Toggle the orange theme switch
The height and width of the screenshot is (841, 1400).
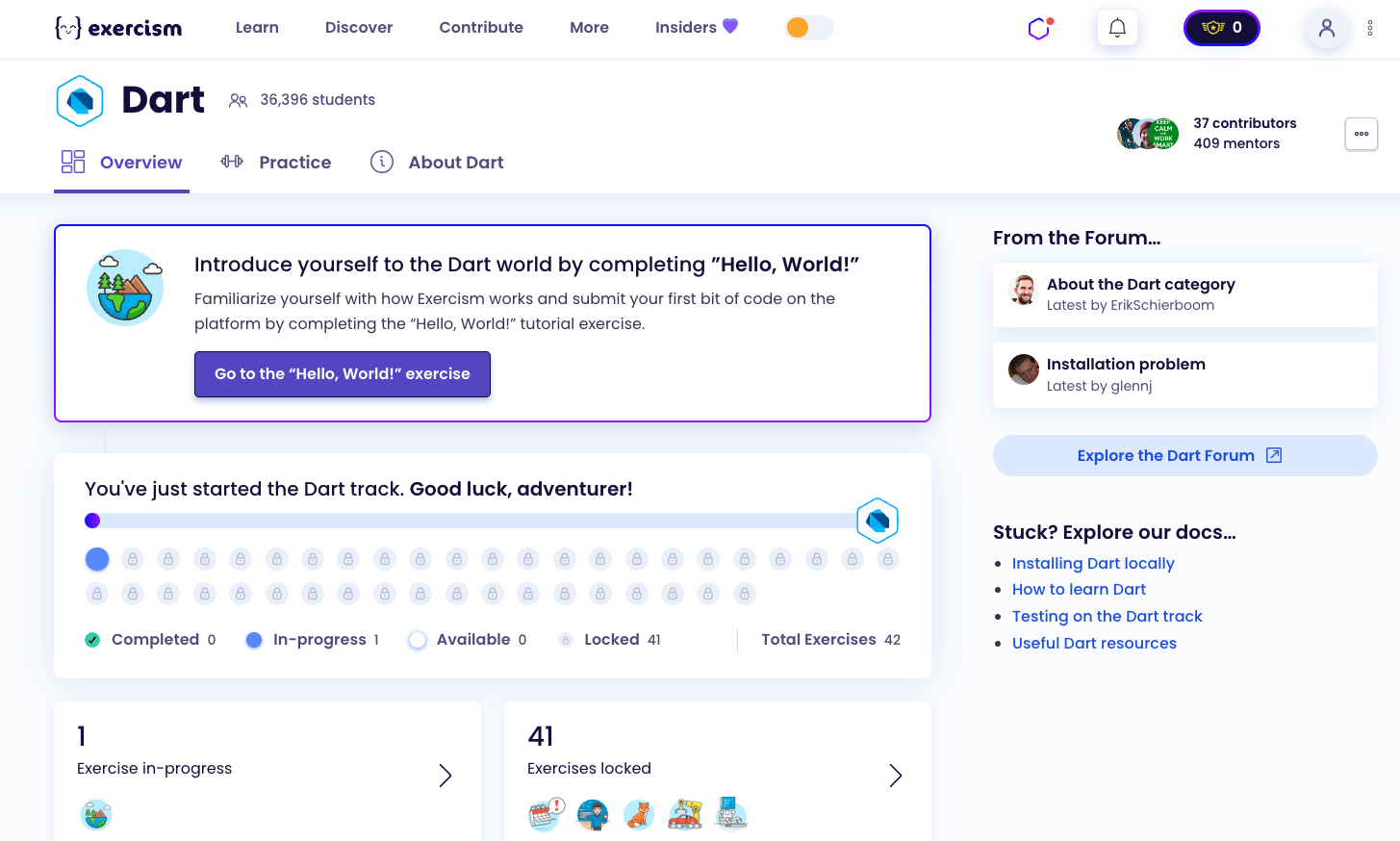coord(809,28)
